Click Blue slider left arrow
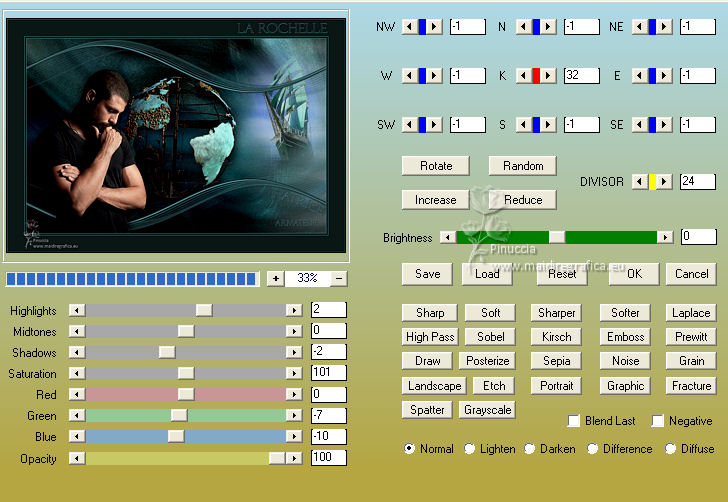The height and width of the screenshot is (502, 728). 77,436
